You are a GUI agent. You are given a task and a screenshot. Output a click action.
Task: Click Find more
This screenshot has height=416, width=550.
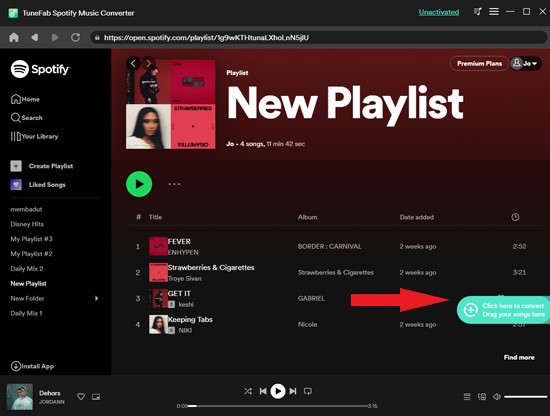(519, 357)
